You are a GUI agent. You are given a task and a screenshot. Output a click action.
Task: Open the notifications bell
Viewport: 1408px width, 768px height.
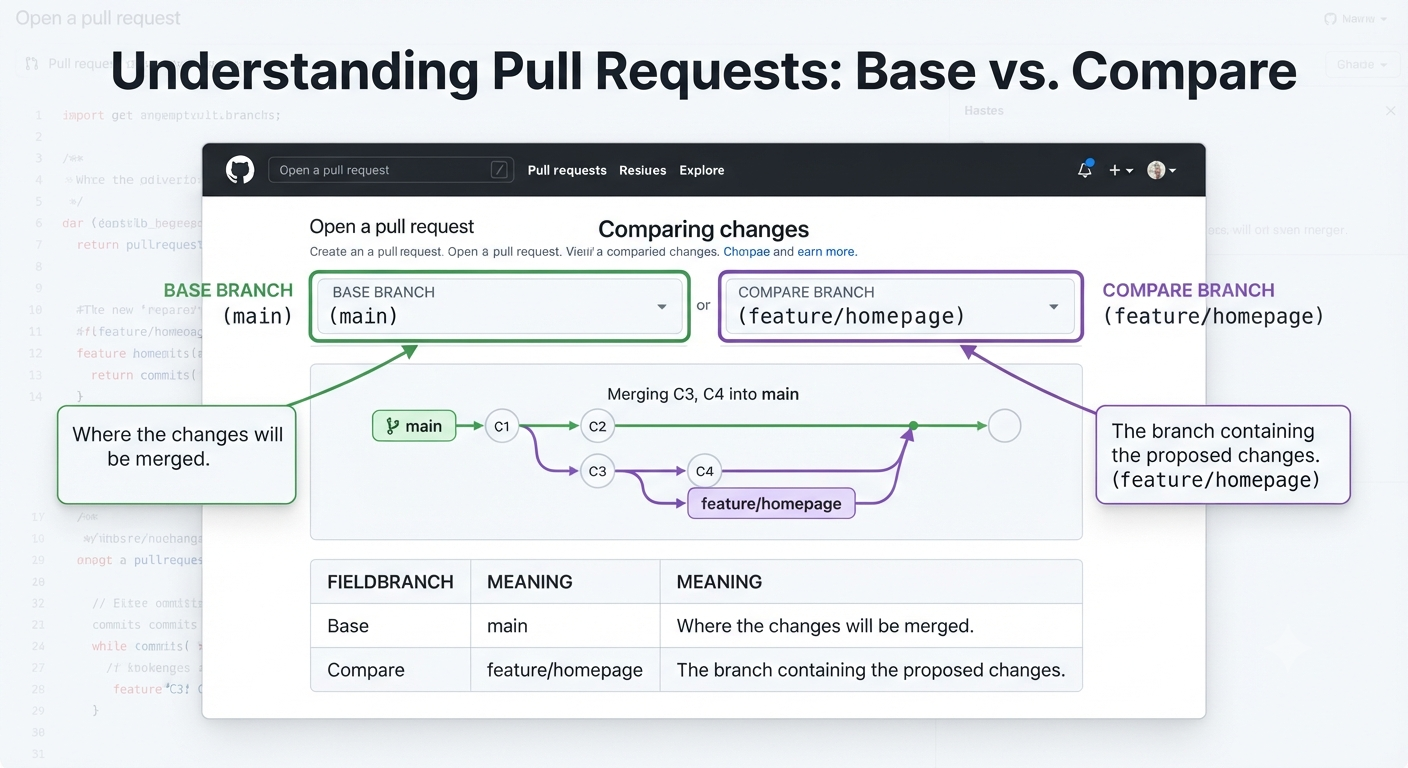(x=1085, y=170)
